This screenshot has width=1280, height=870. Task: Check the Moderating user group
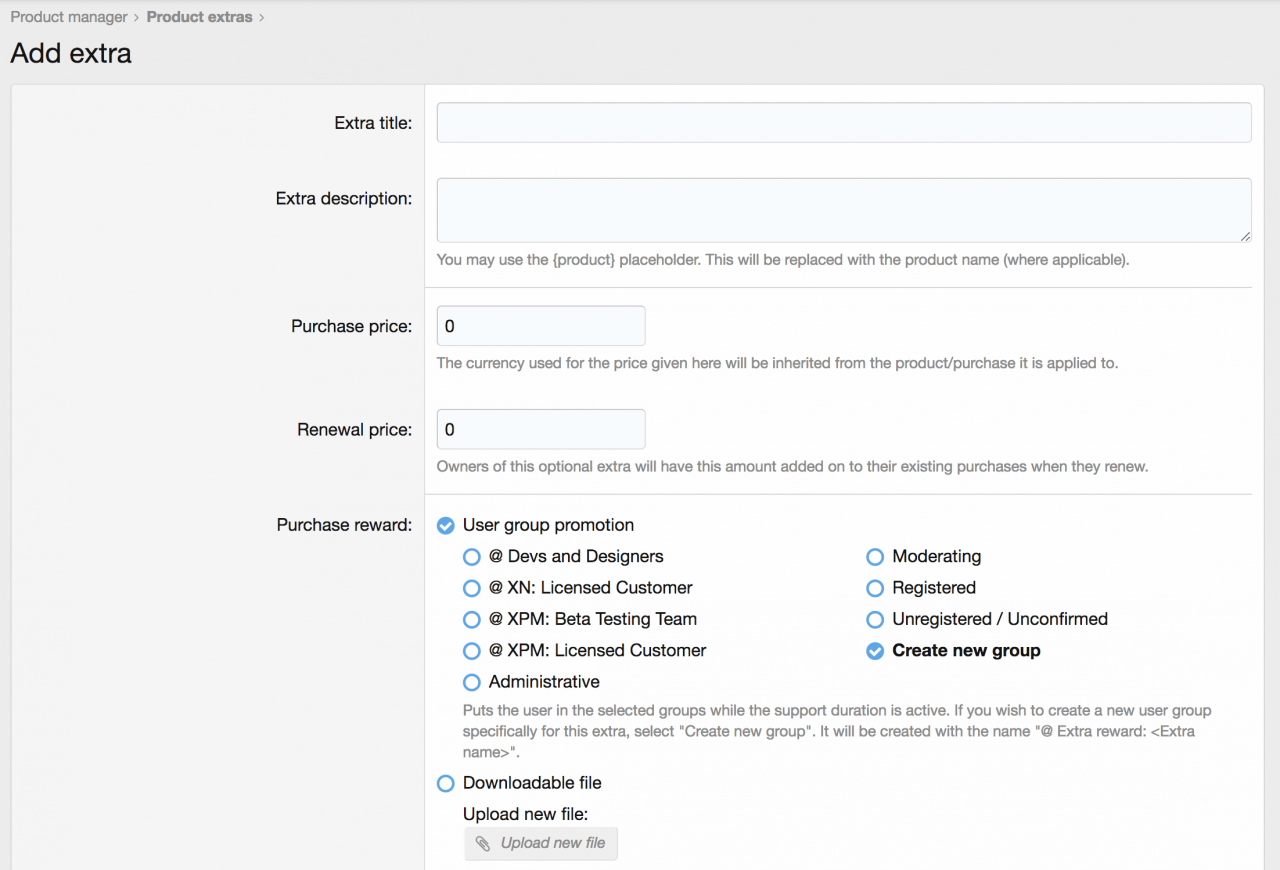point(875,557)
